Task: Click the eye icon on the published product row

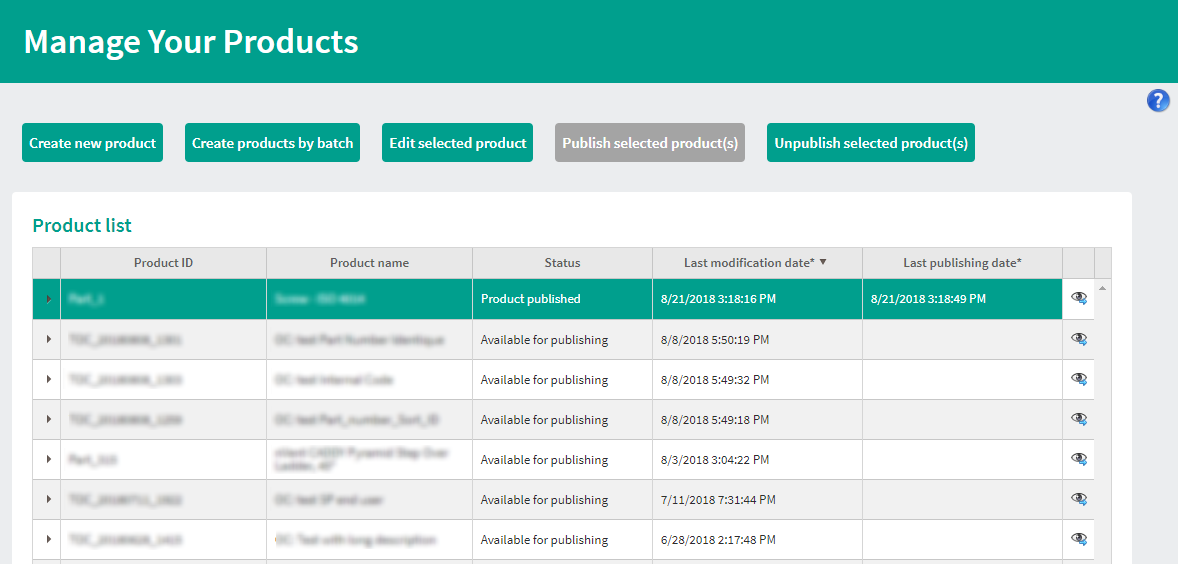Action: coord(1079,298)
